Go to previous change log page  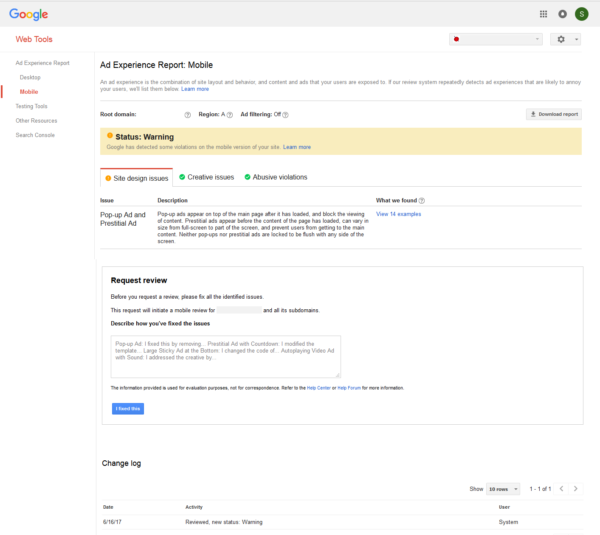coord(561,489)
